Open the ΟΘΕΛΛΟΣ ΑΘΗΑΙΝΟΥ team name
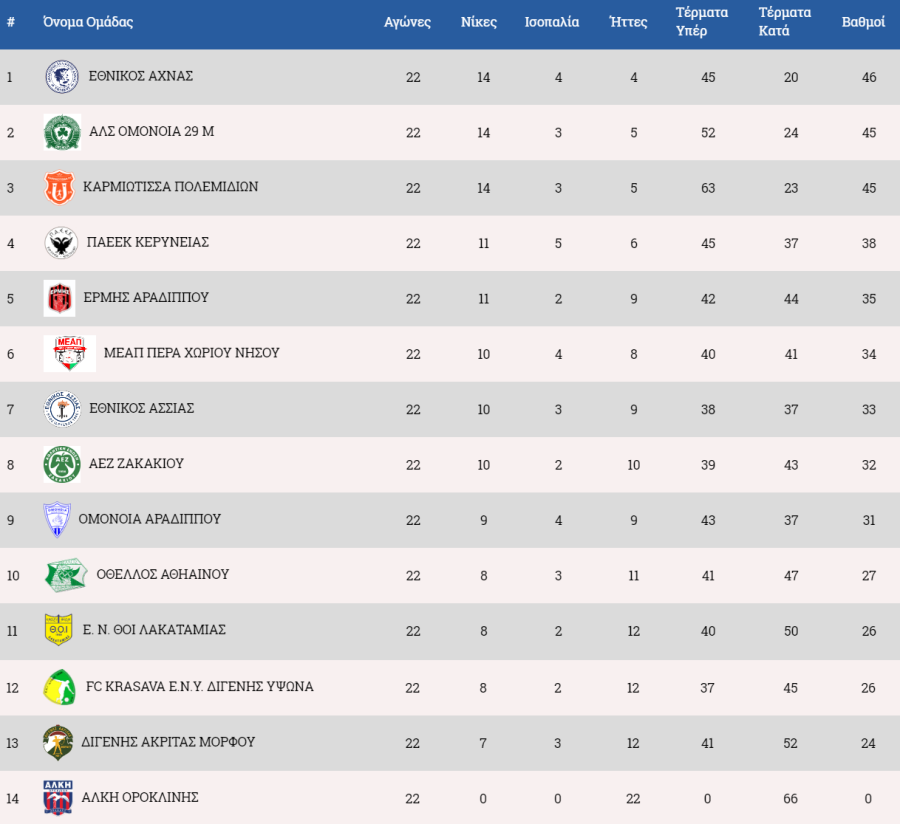The width and height of the screenshot is (900, 824). click(x=162, y=574)
